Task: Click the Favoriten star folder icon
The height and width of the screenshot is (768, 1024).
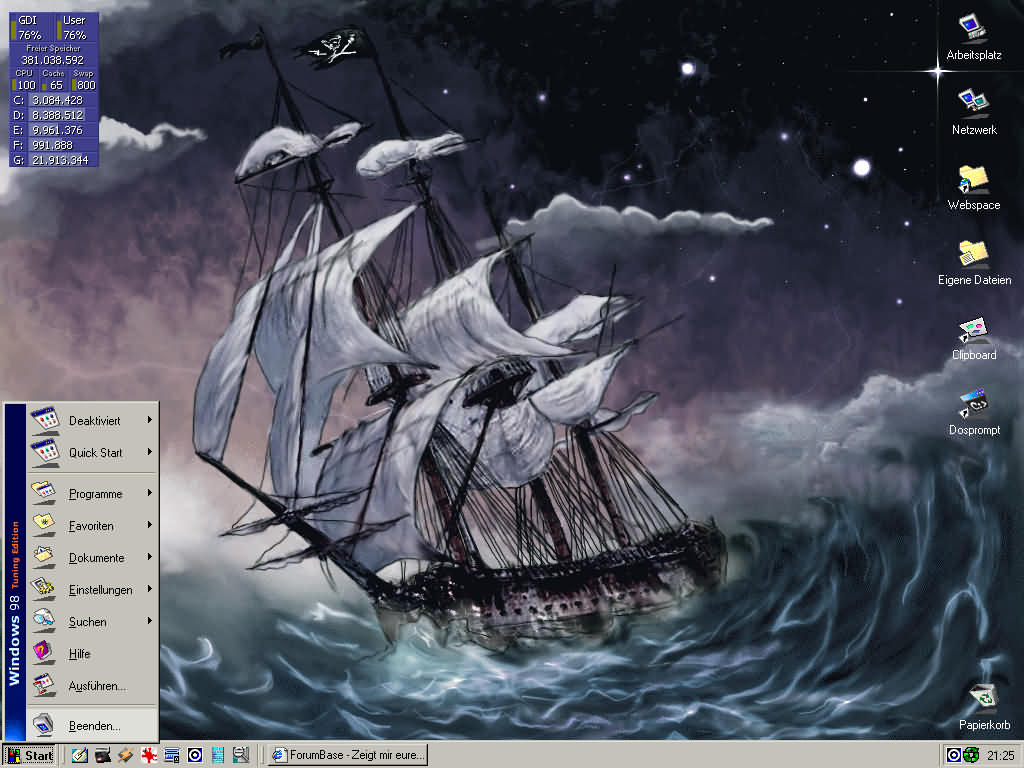Action: pos(44,525)
